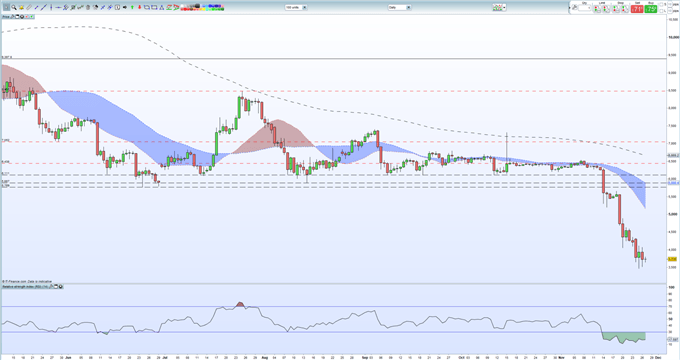Viewport: 680px width, 360px height.
Task: Select the green checkmark line tool
Action: (x=80, y=7)
